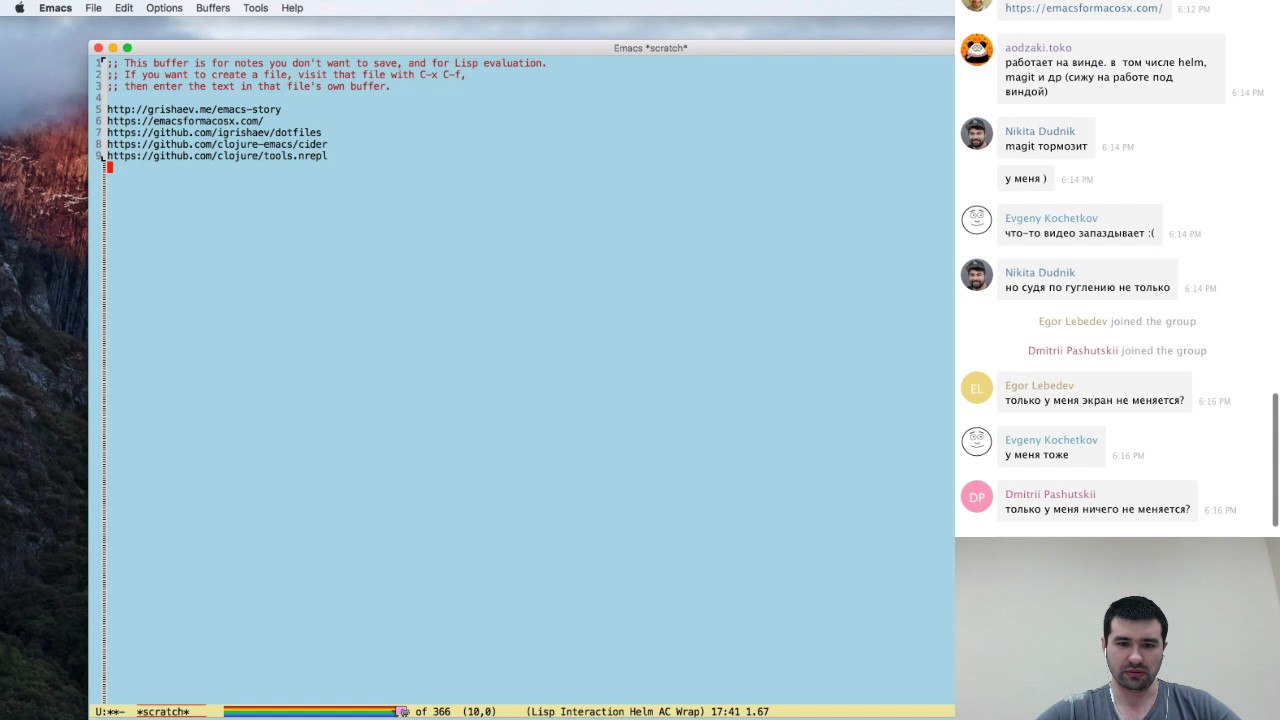Click the 'только у меня экран не меняется?' message
The height and width of the screenshot is (720, 1280).
coord(1094,401)
